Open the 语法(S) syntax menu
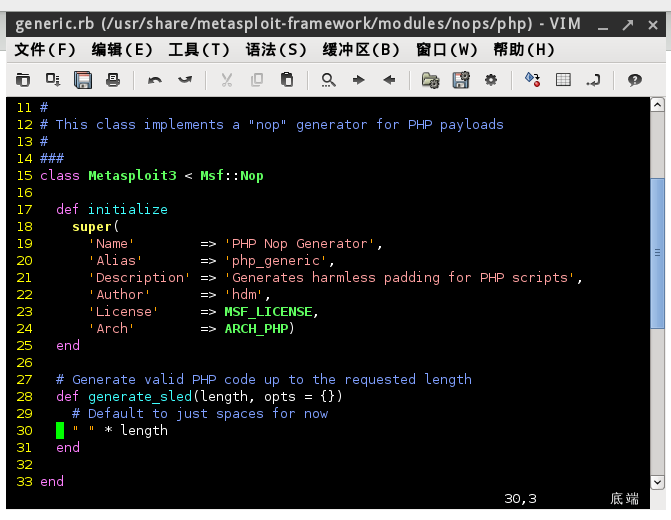Viewport: 671px width, 520px height. coord(276,50)
